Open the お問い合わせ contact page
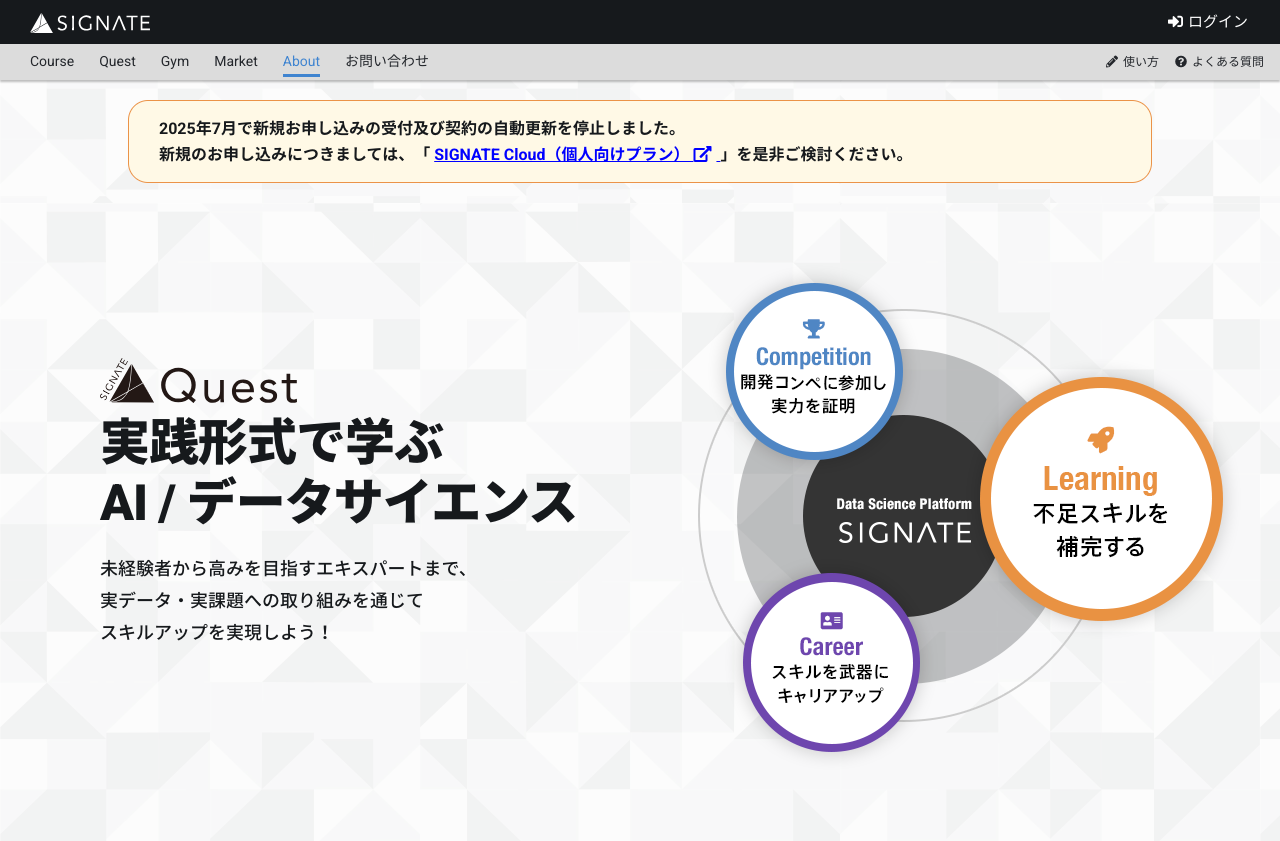 coord(387,61)
